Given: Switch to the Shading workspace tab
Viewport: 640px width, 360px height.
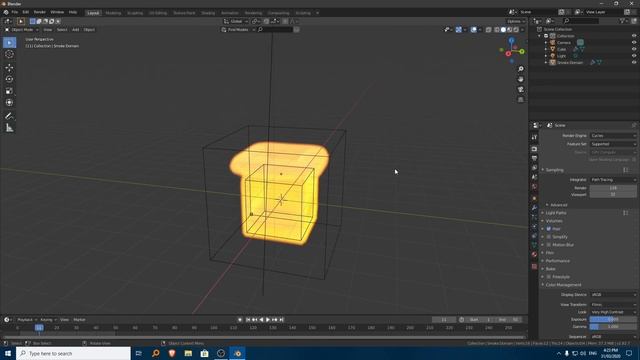Looking at the screenshot, I should coord(208,13).
